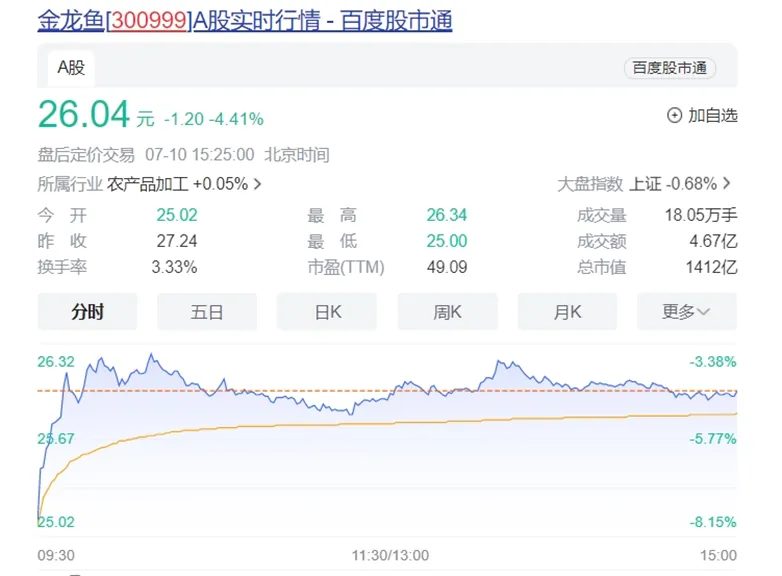Click 换手率 value 3.33%
Viewport: 782px width, 576px height.
tap(175, 267)
